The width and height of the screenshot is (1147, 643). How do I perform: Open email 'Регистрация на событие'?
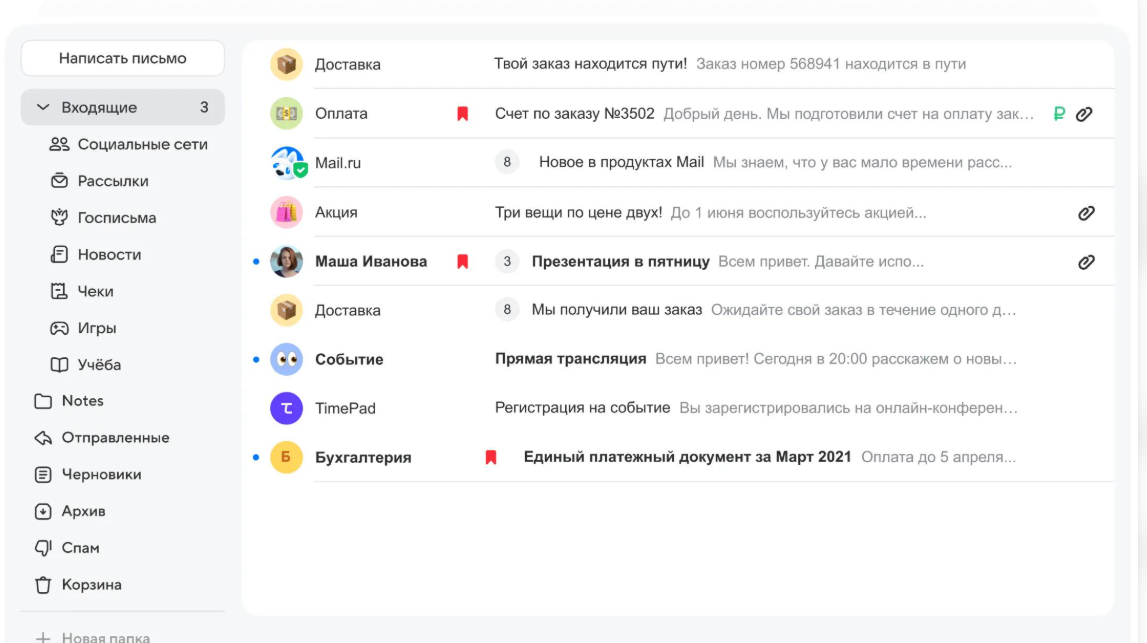tap(582, 408)
